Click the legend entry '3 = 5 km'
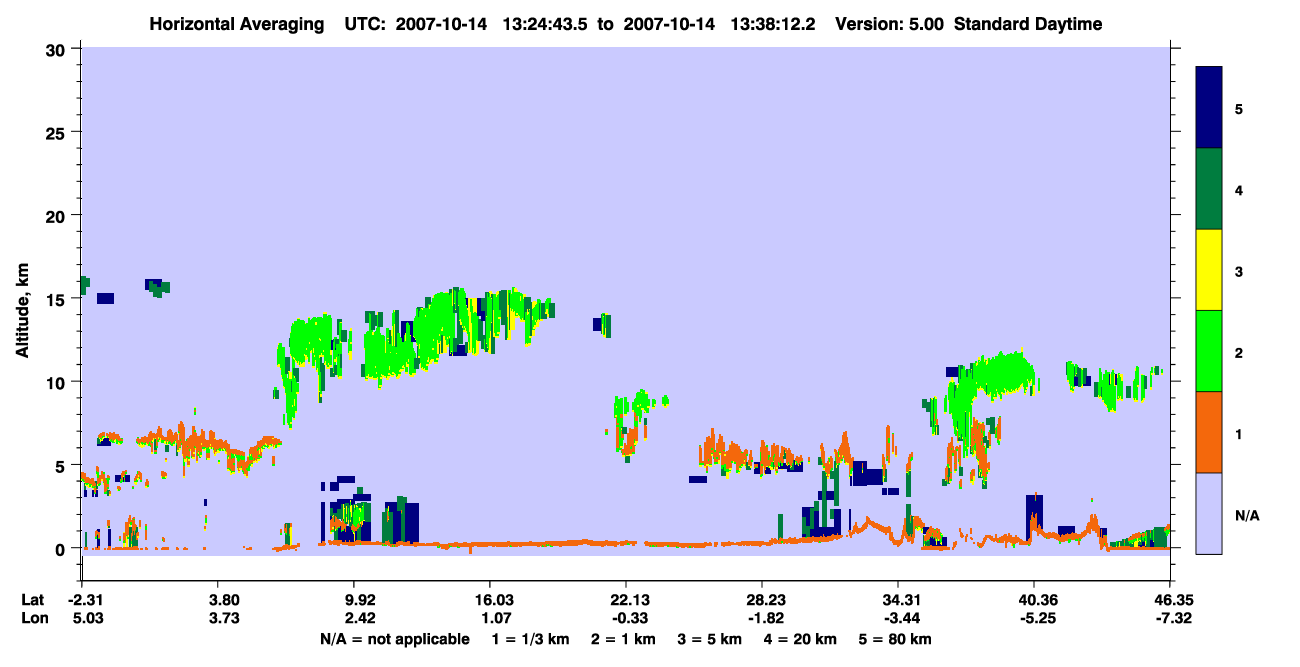 (x=712, y=639)
